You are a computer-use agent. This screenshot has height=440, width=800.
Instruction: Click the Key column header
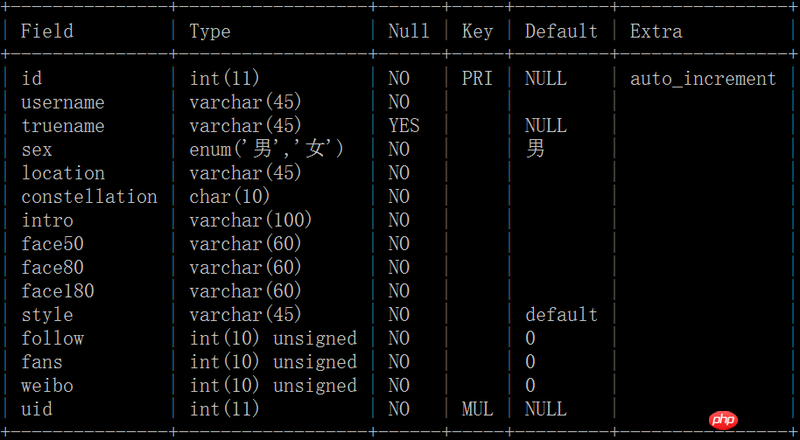(477, 31)
